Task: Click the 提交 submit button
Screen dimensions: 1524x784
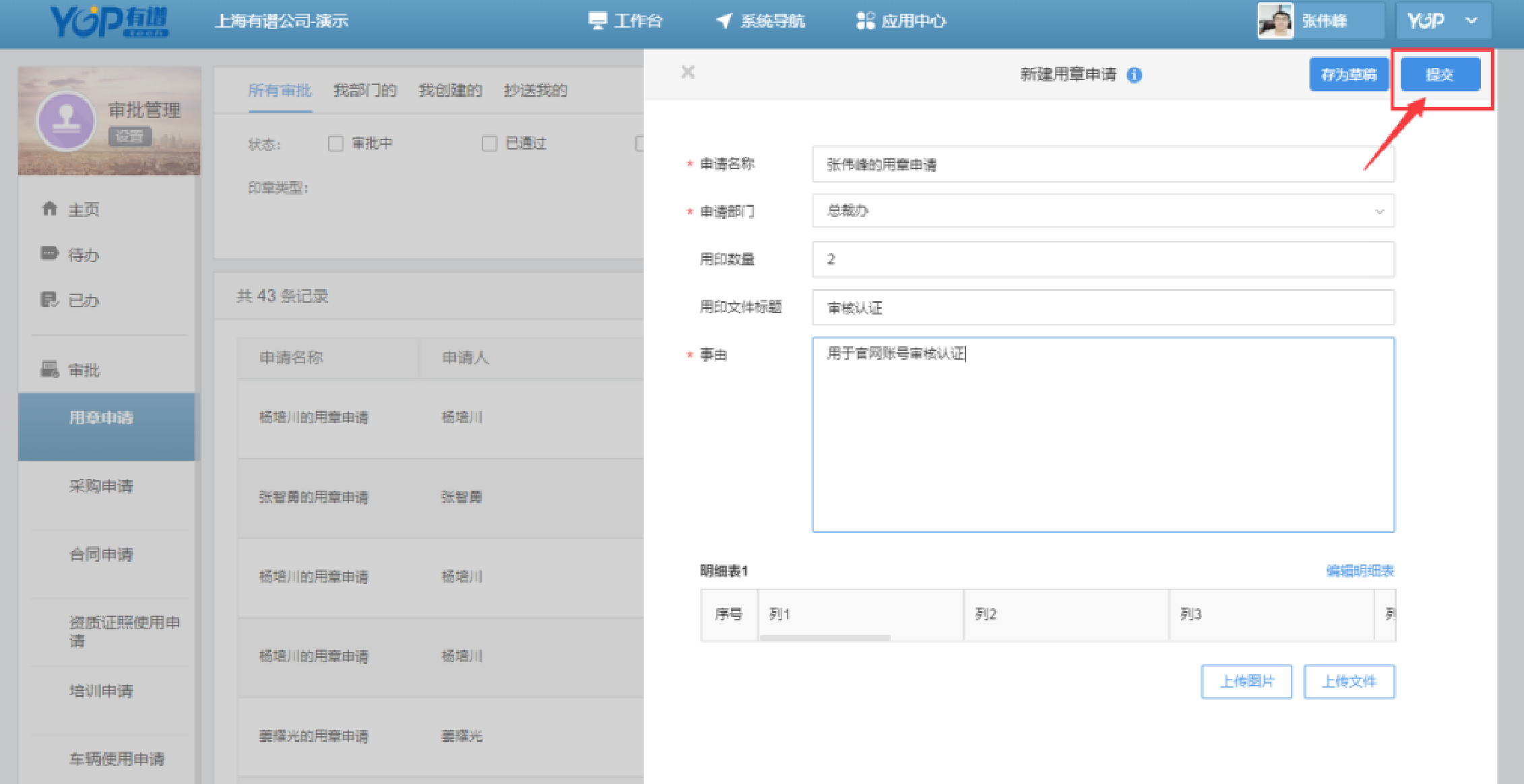Action: click(x=1440, y=75)
